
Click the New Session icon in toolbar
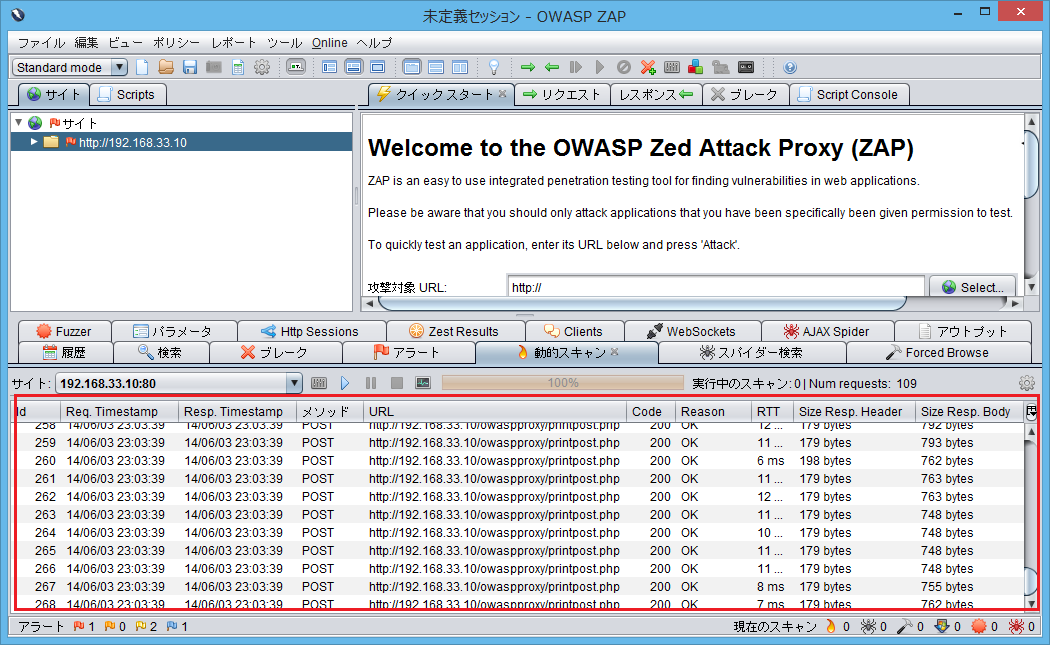coord(142,67)
